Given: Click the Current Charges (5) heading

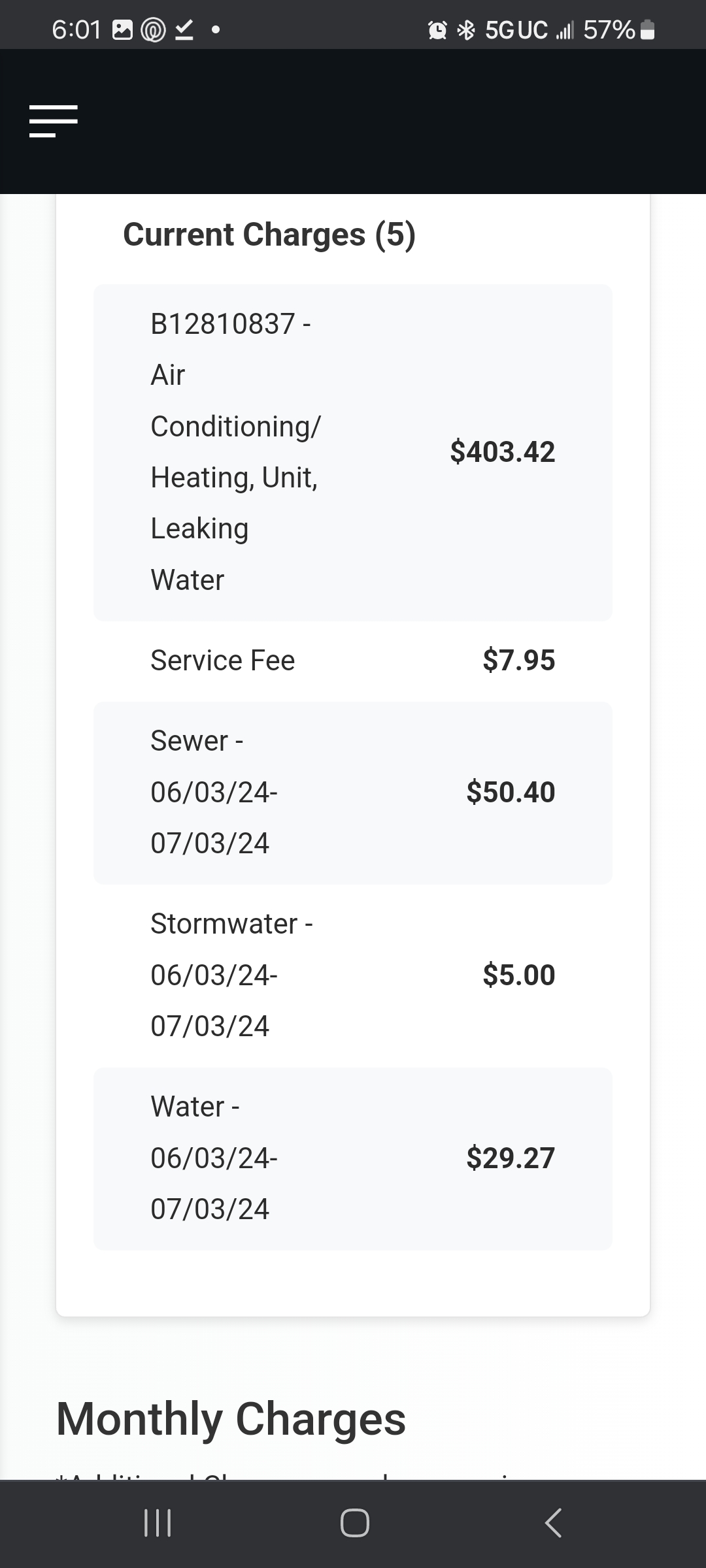Looking at the screenshot, I should (269, 235).
